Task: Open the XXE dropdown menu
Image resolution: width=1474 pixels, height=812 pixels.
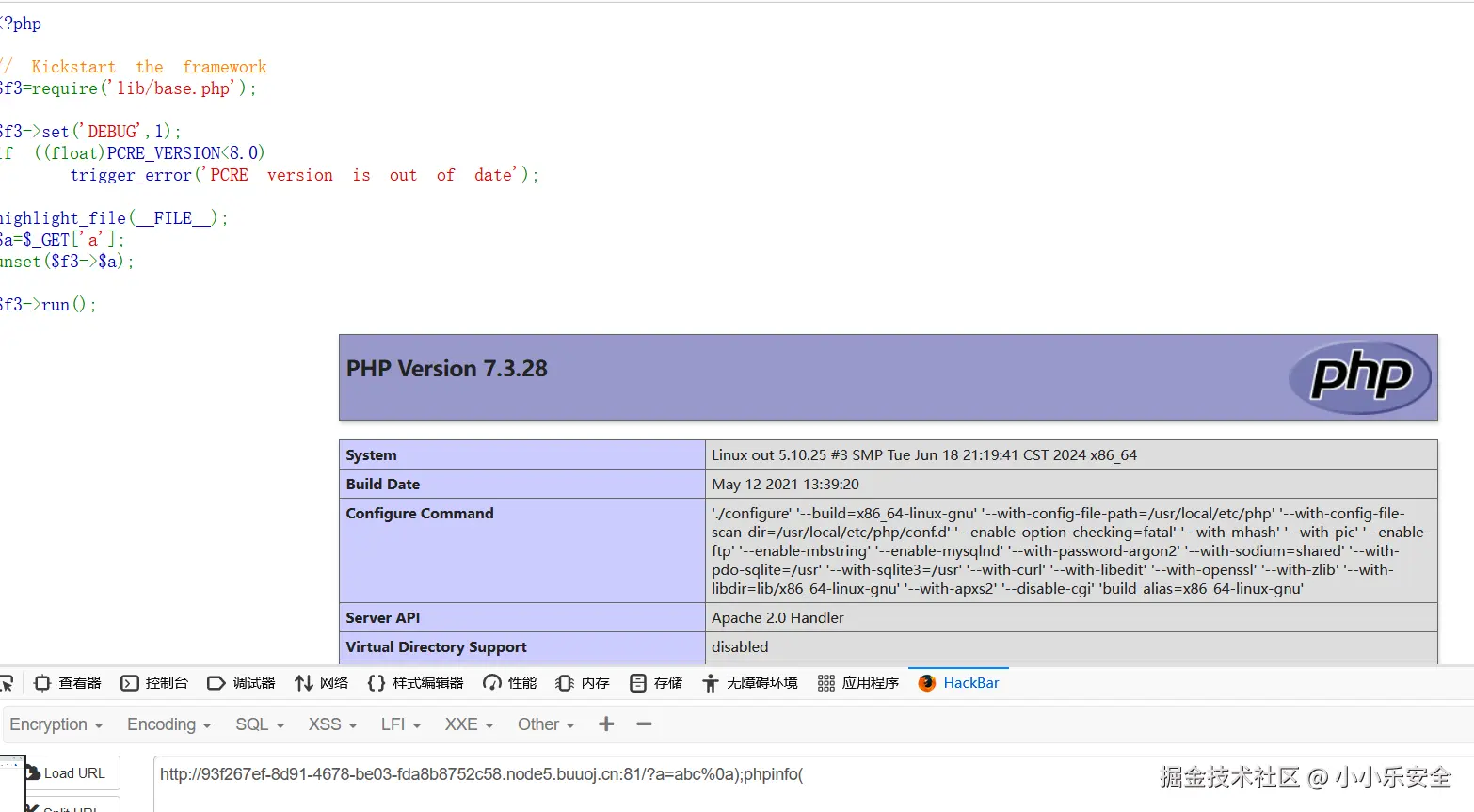Action: 470,724
